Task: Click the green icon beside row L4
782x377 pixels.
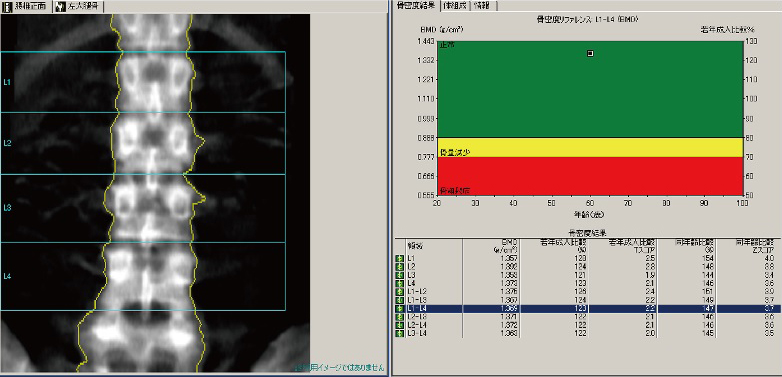Action: (399, 283)
